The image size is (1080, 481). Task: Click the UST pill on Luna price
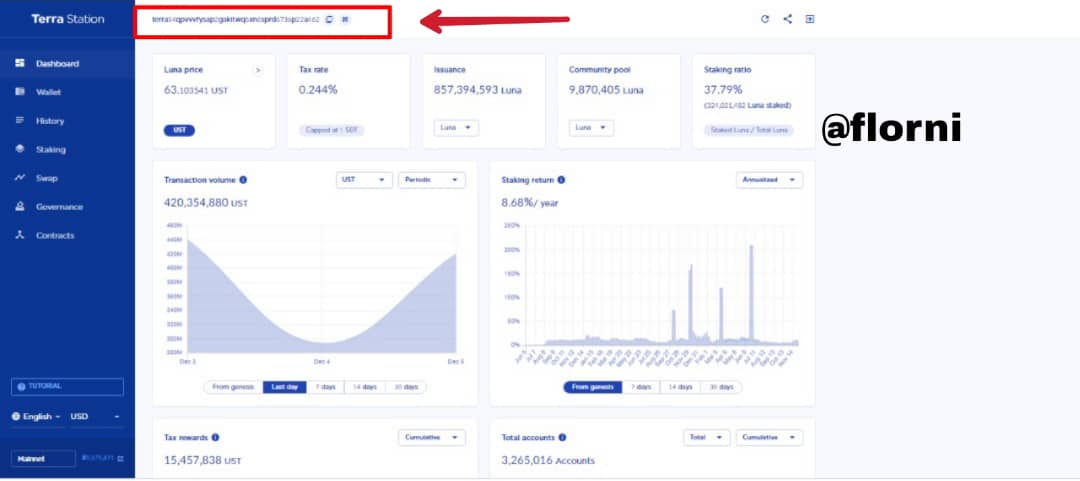[179, 130]
